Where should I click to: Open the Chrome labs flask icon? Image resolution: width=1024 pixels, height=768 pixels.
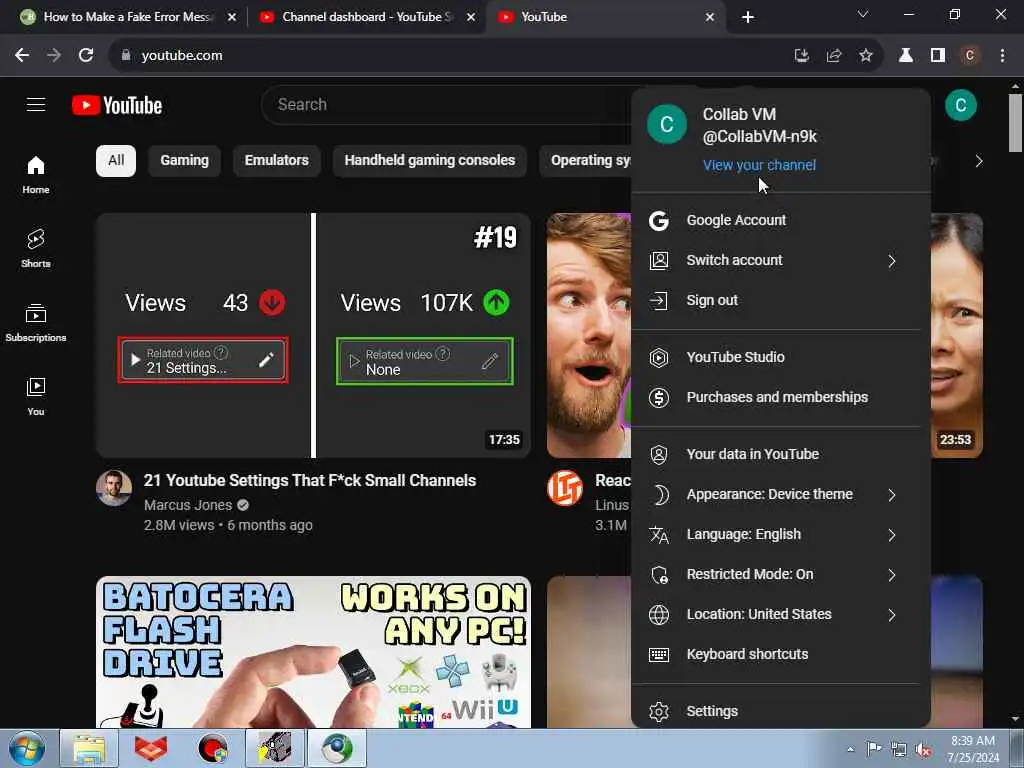[x=906, y=56]
